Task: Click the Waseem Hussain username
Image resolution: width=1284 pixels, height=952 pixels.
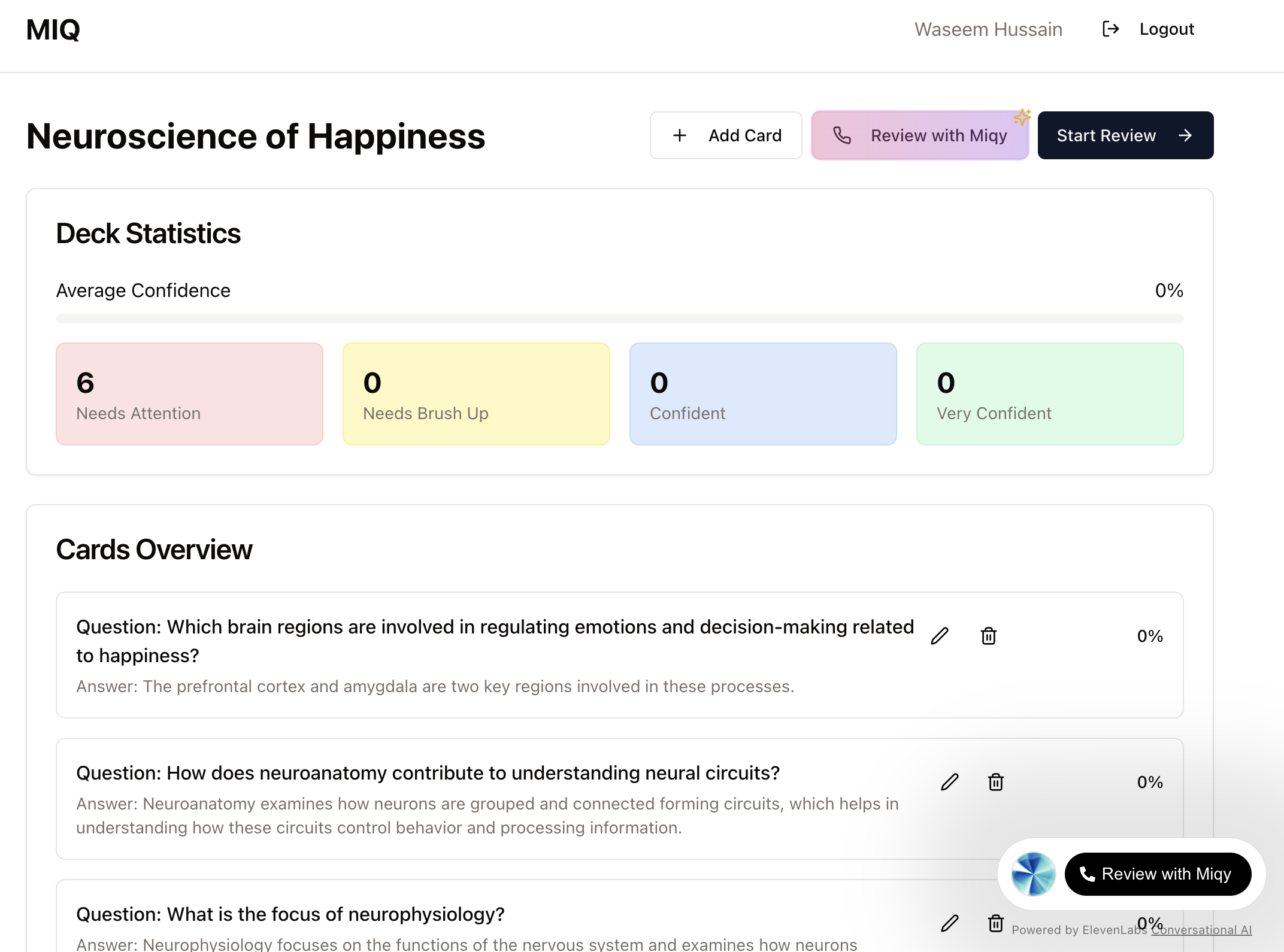Action: point(988,29)
